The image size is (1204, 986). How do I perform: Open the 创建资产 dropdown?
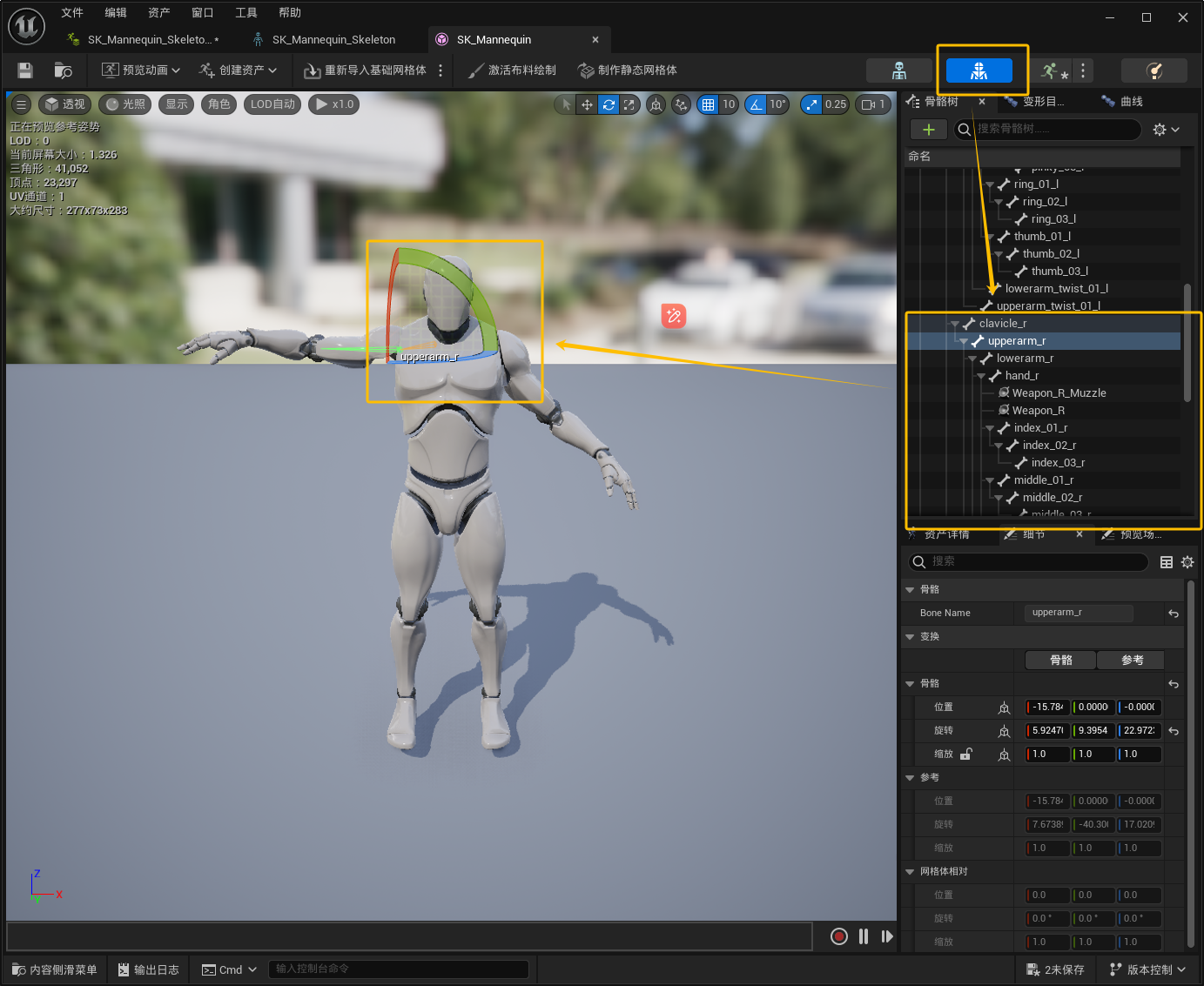pyautogui.click(x=238, y=70)
